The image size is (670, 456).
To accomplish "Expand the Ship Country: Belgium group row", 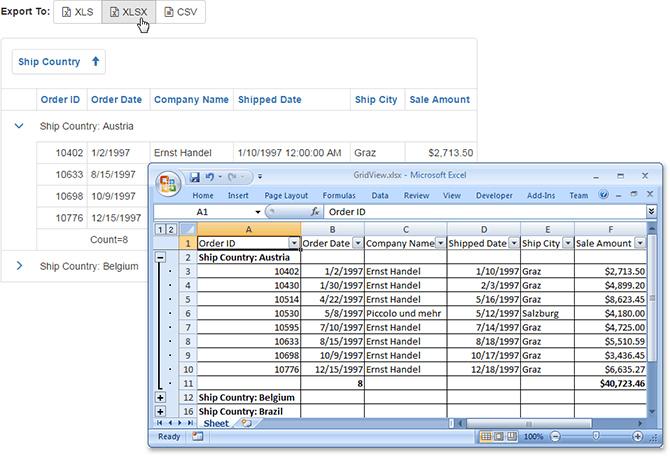I will [x=19, y=266].
